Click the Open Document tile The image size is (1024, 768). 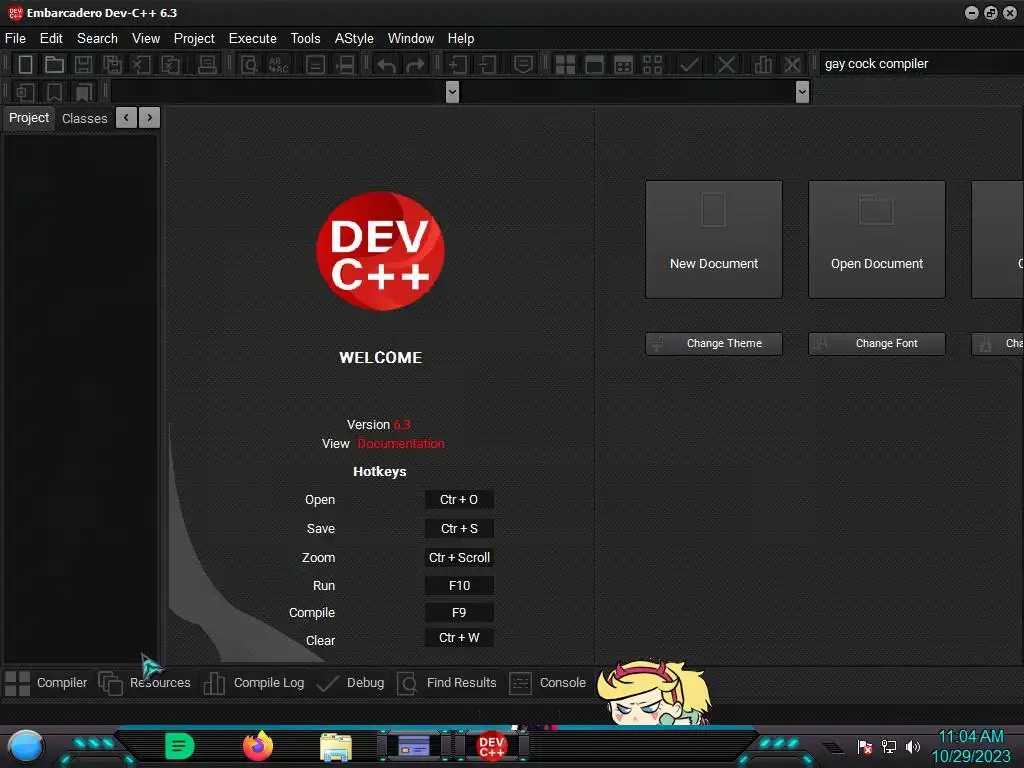876,240
